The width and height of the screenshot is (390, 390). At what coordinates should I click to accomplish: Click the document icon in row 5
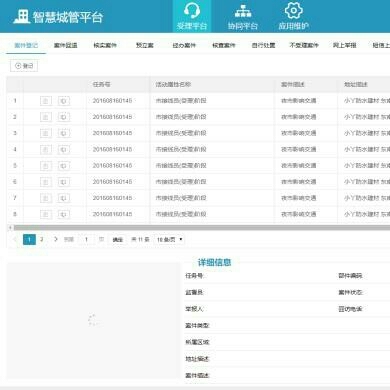pyautogui.click(x=46, y=166)
